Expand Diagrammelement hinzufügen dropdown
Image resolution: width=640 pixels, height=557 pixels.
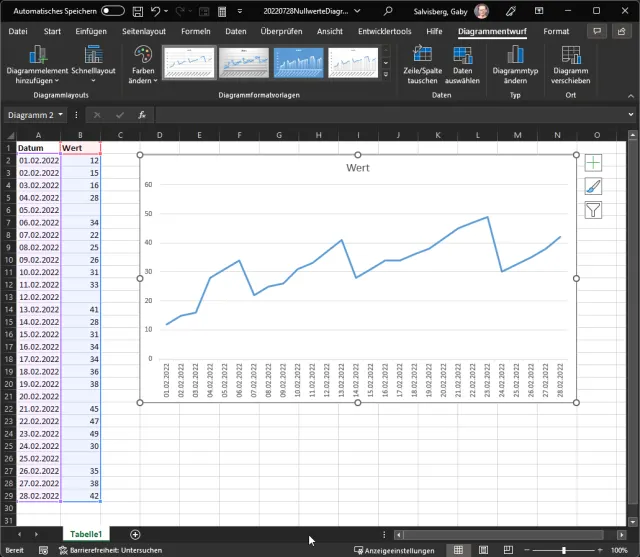click(38, 62)
